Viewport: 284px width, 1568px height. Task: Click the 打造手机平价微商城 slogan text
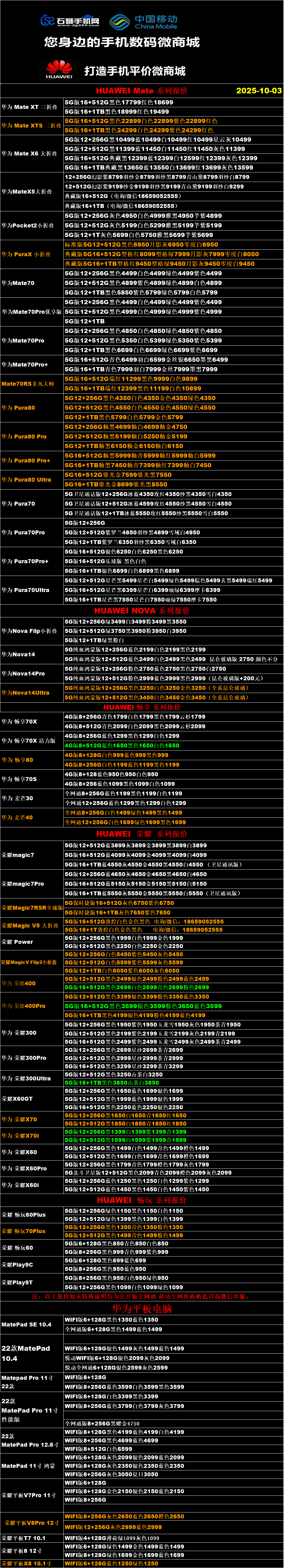(135, 71)
